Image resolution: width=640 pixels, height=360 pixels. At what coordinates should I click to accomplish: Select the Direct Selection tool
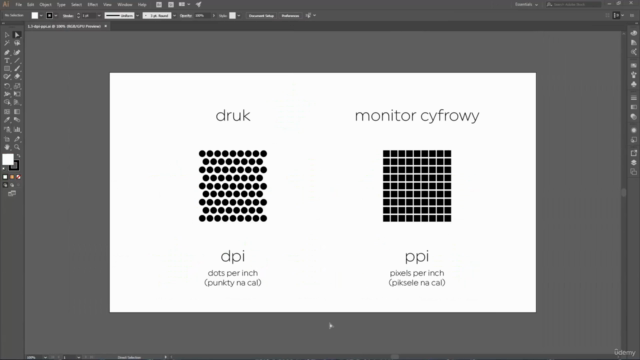(17, 35)
